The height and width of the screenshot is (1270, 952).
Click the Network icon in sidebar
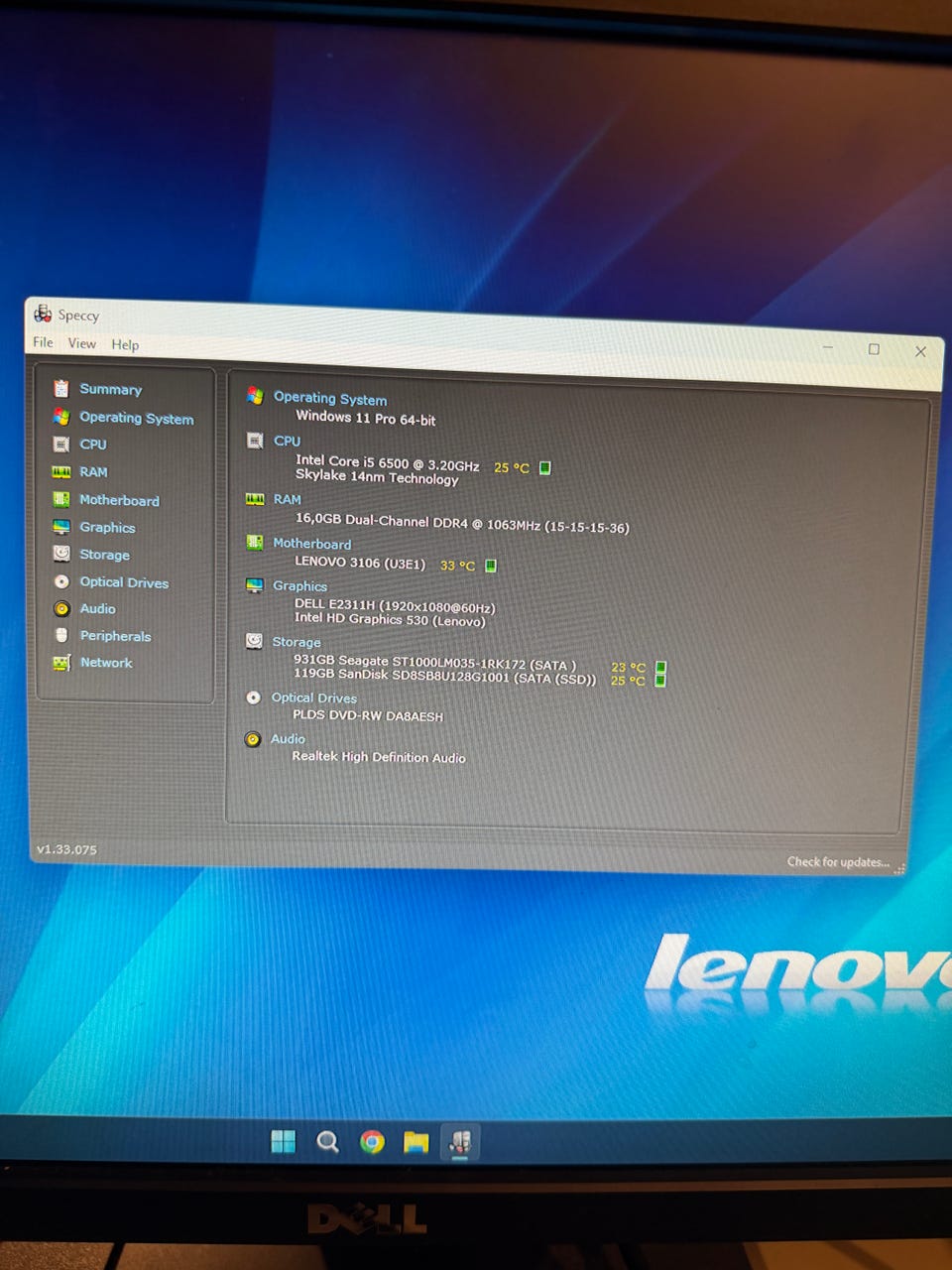[61, 662]
